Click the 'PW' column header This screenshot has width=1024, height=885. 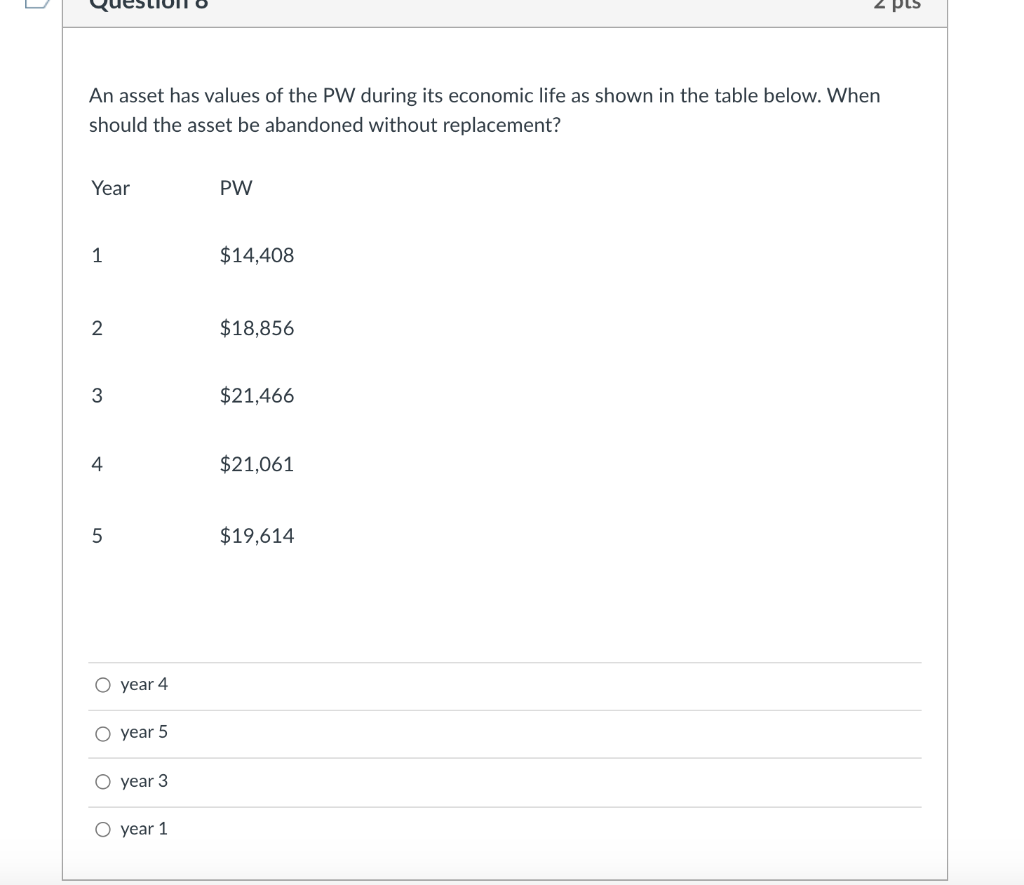pos(236,188)
